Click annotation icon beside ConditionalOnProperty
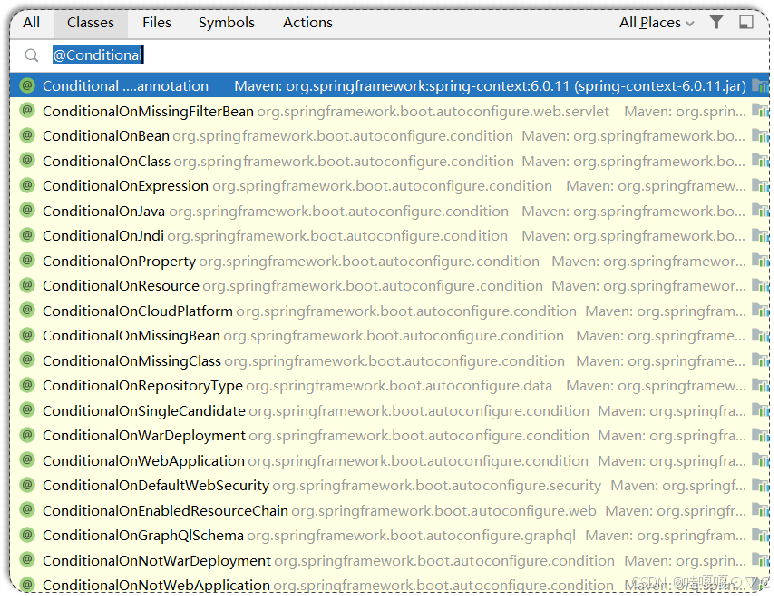The image size is (774, 596). point(27,260)
